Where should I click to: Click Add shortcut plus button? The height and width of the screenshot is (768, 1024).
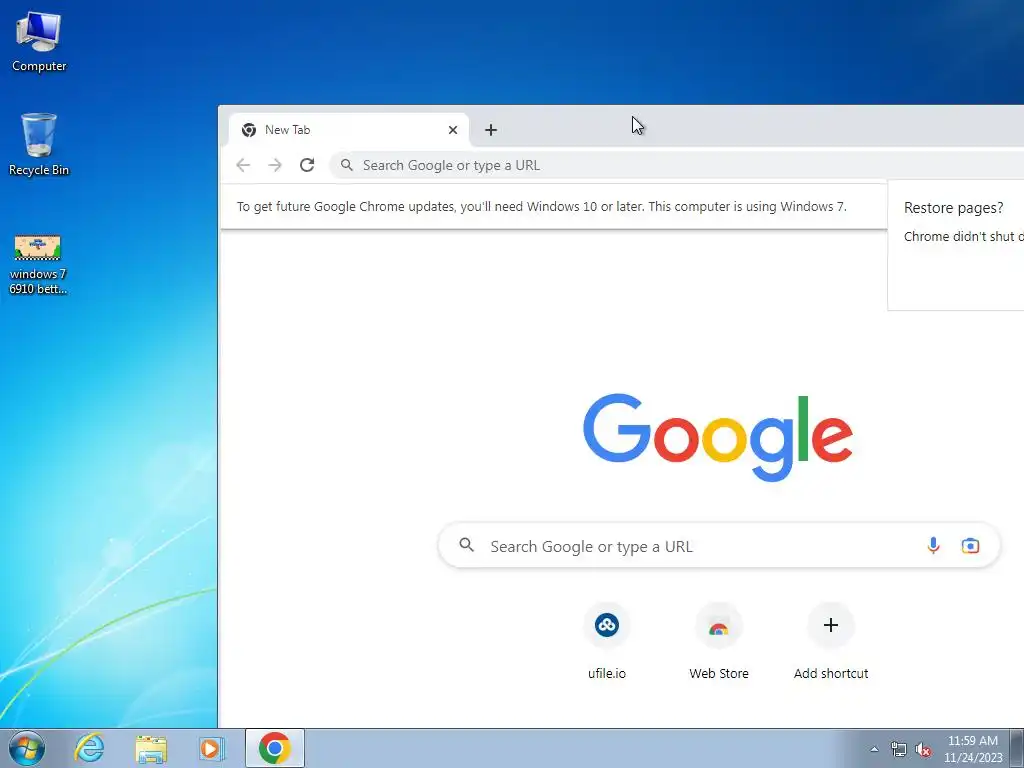point(831,626)
